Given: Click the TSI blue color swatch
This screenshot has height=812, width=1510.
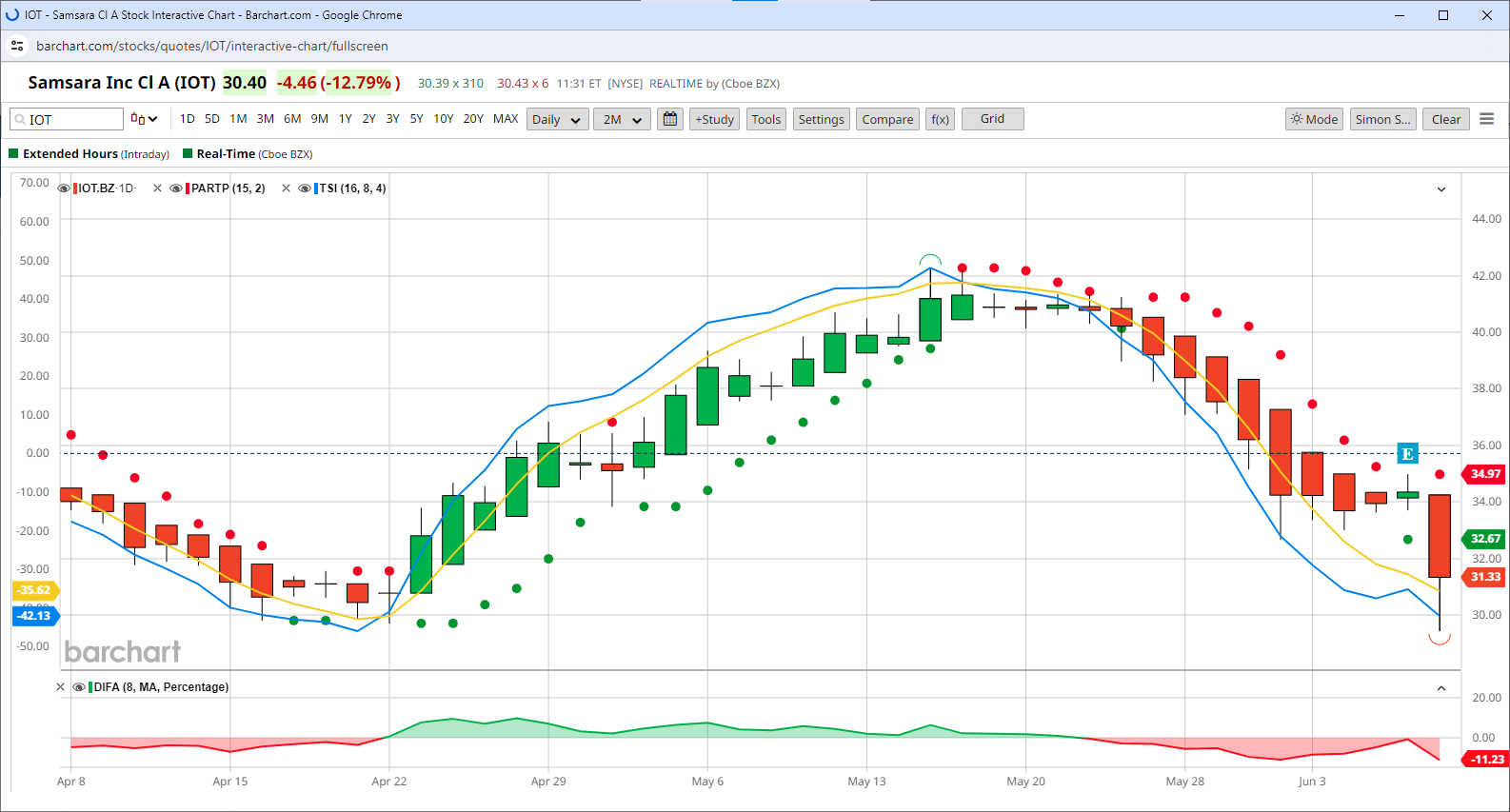Looking at the screenshot, I should tap(315, 188).
